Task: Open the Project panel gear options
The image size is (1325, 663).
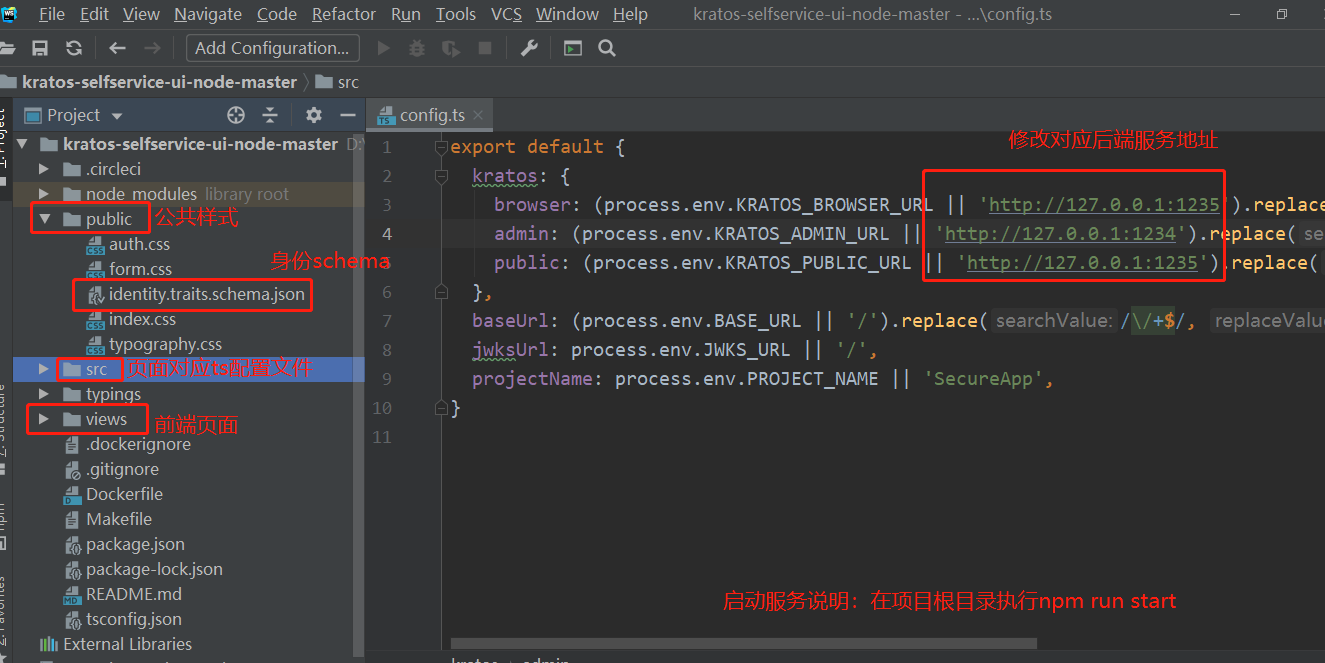Action: pyautogui.click(x=314, y=115)
